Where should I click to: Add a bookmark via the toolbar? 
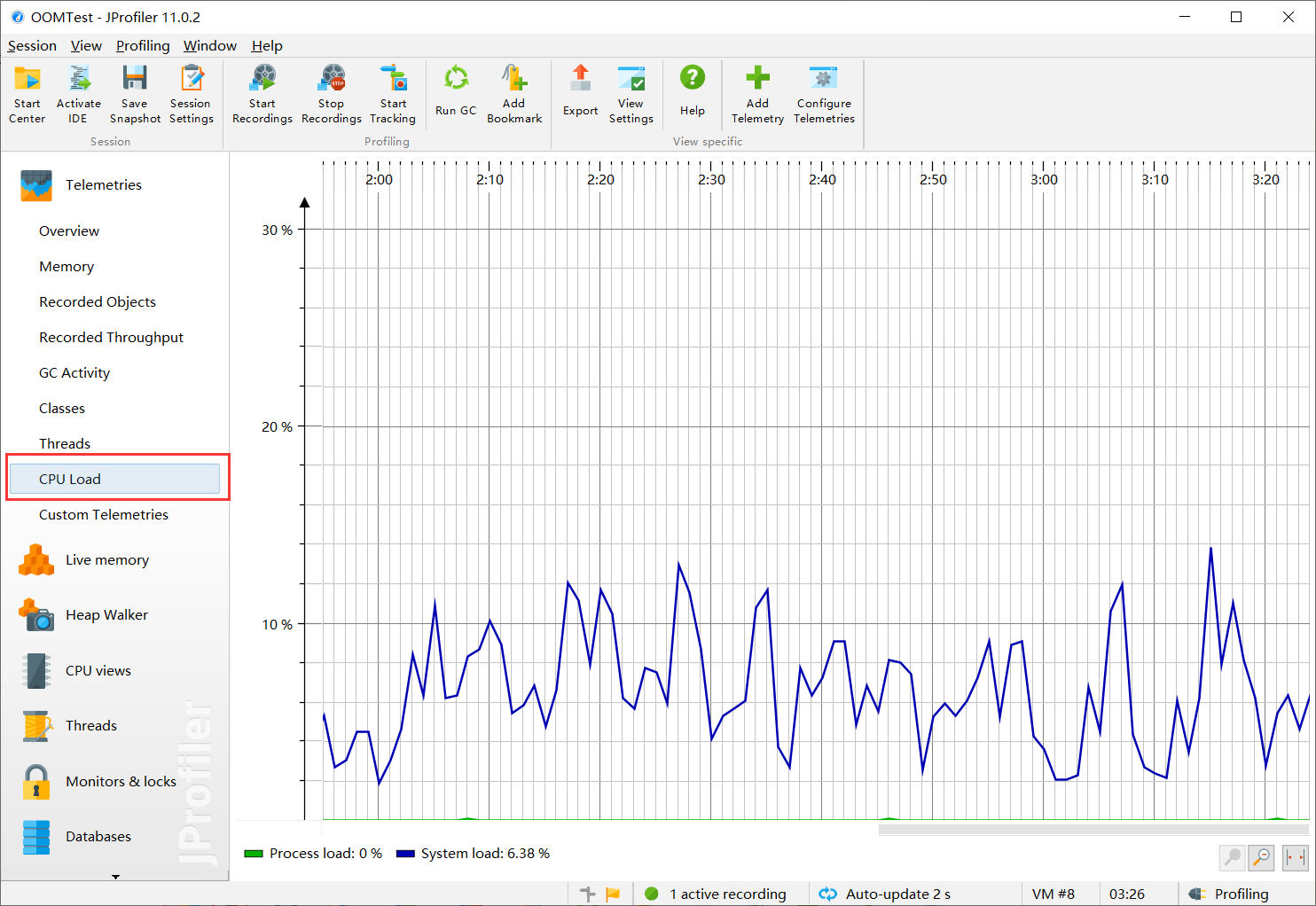click(514, 94)
